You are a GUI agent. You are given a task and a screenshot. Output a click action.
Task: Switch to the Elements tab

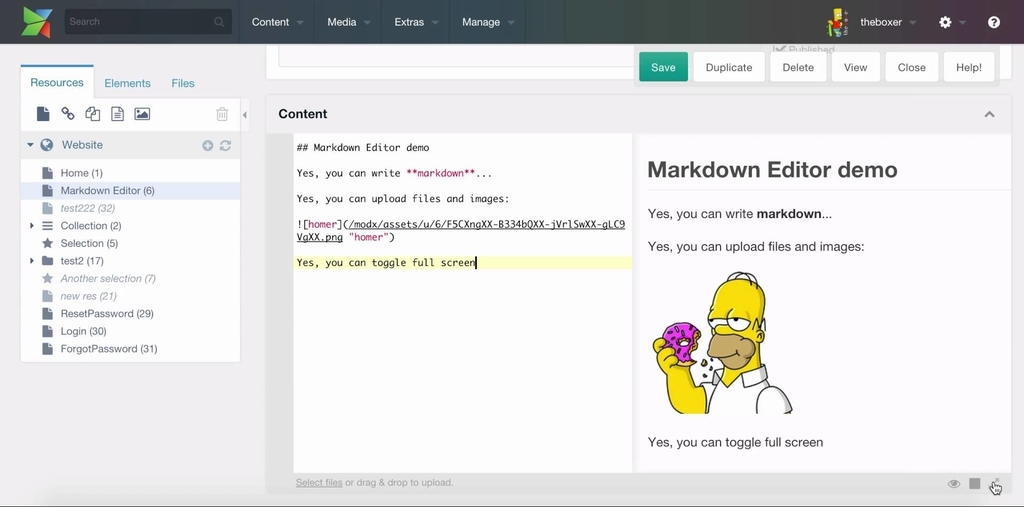[127, 83]
